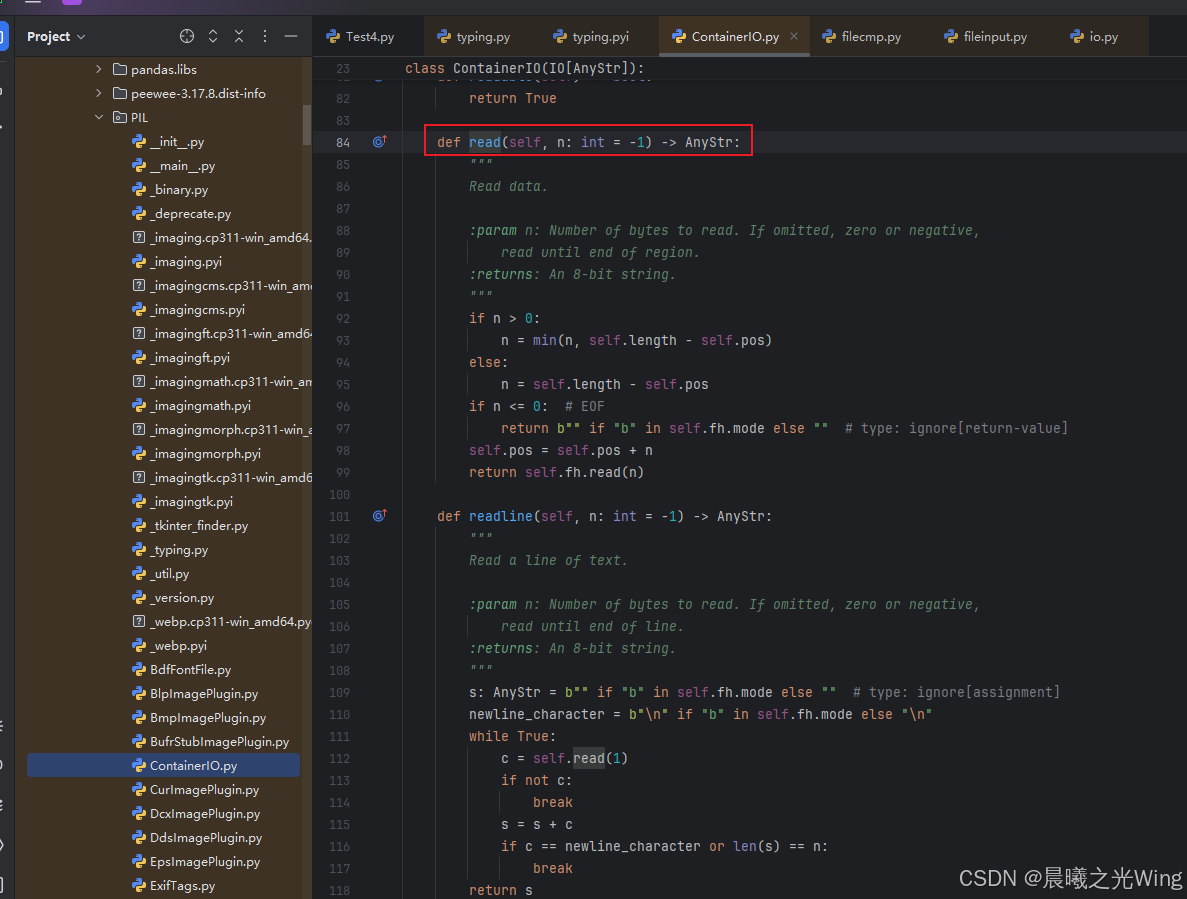Open the Project view mode dropdown

click(80, 36)
